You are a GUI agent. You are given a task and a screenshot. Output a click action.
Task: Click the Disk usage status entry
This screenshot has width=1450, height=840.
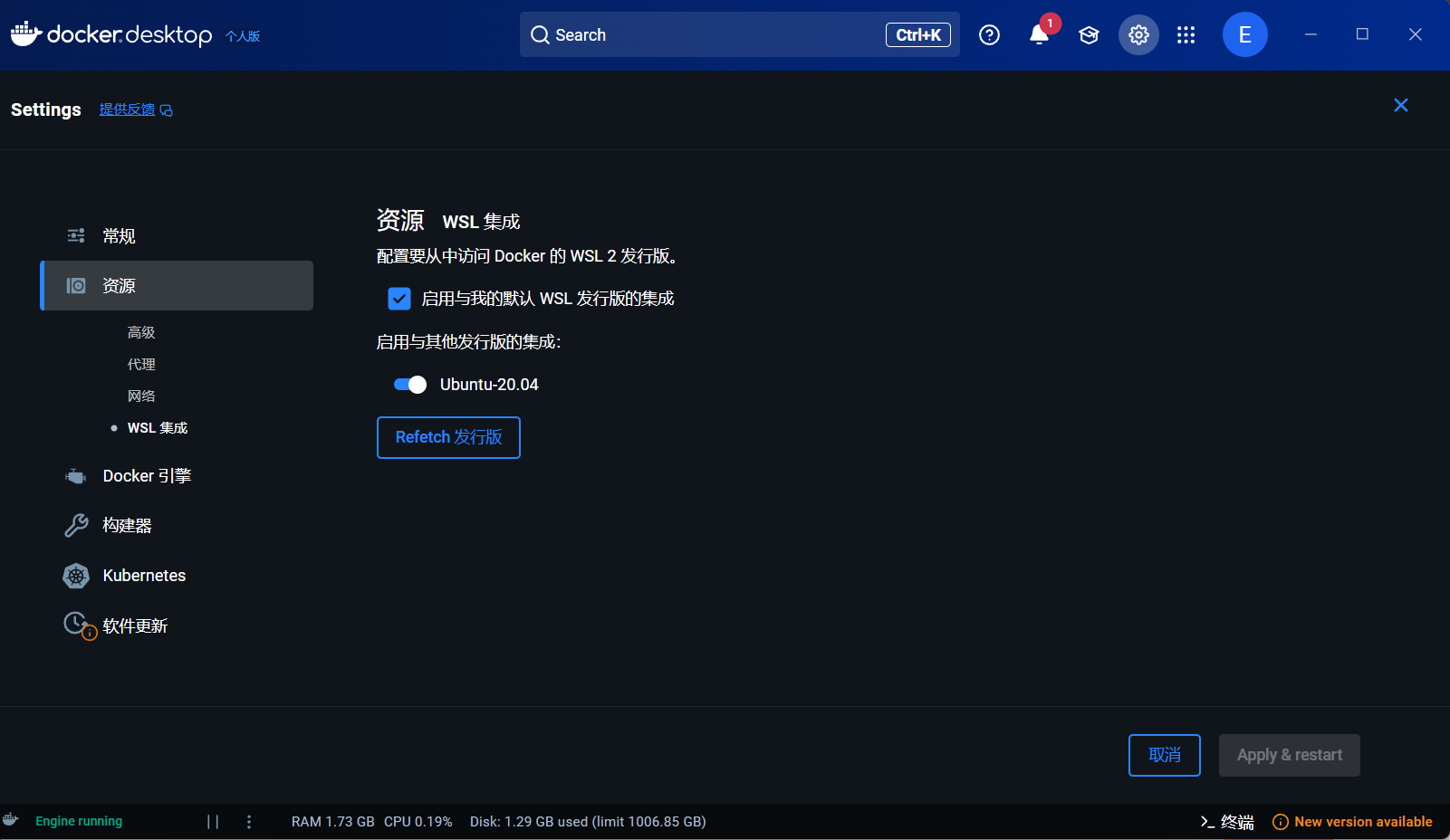[x=588, y=822]
